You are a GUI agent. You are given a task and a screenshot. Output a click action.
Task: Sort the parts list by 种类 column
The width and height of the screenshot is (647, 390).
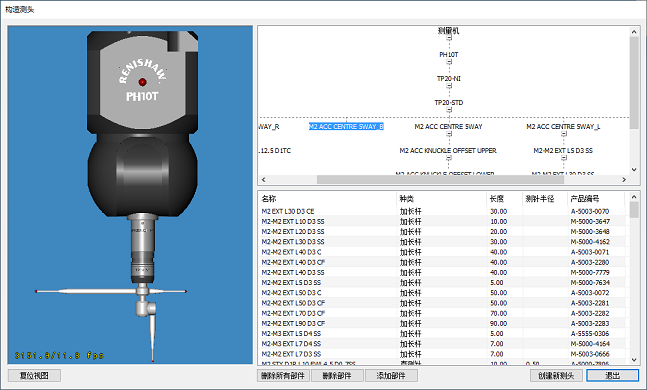coord(441,199)
